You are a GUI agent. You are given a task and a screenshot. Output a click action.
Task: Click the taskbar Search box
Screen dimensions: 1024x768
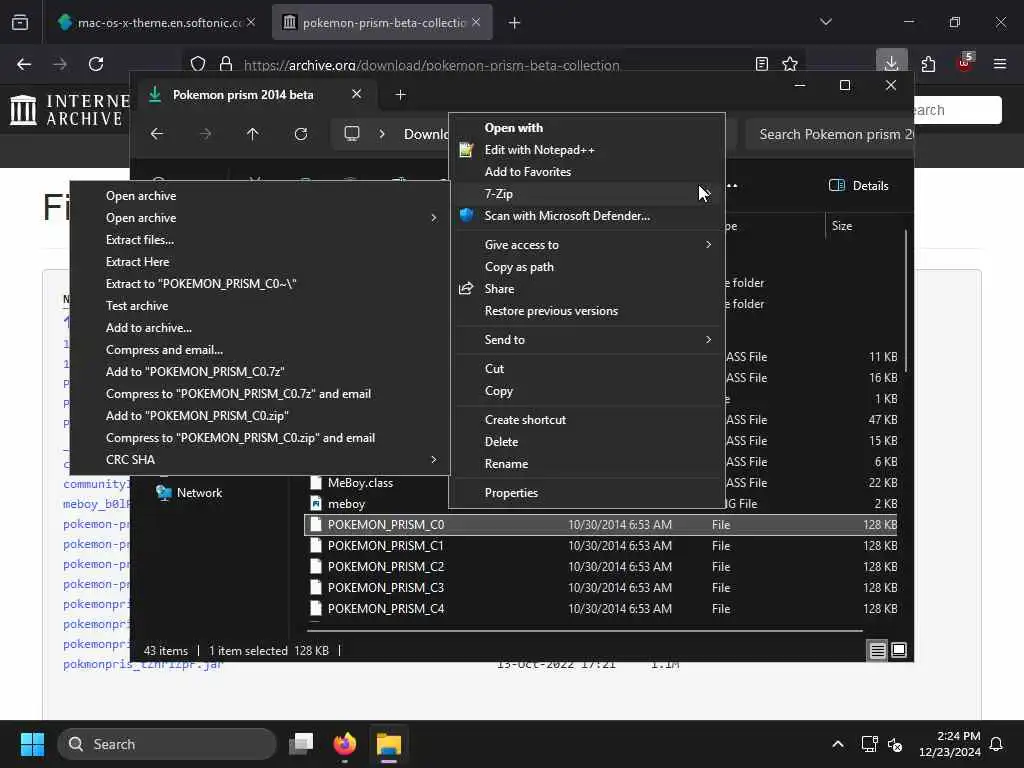167,744
